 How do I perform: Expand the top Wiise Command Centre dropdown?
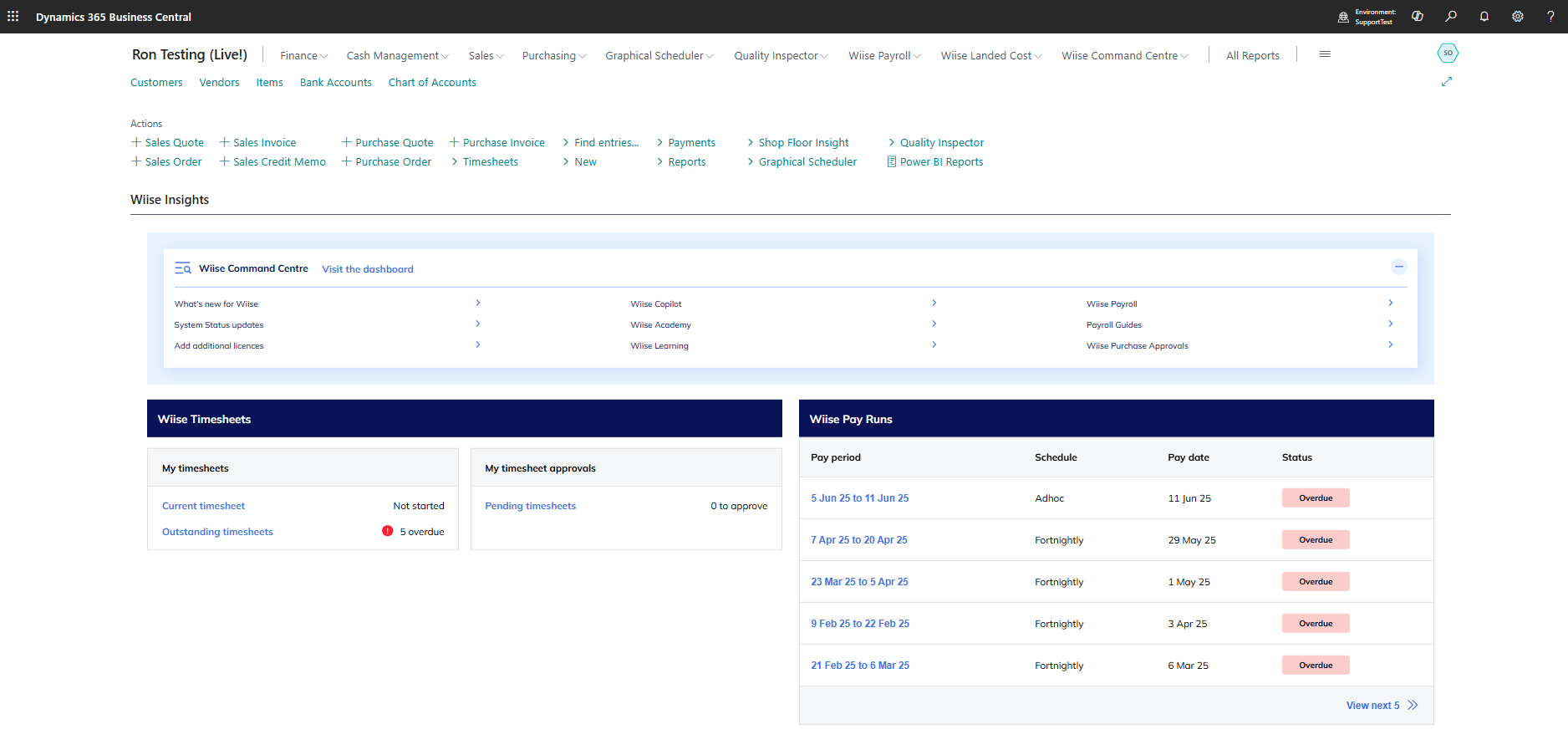click(x=1125, y=55)
